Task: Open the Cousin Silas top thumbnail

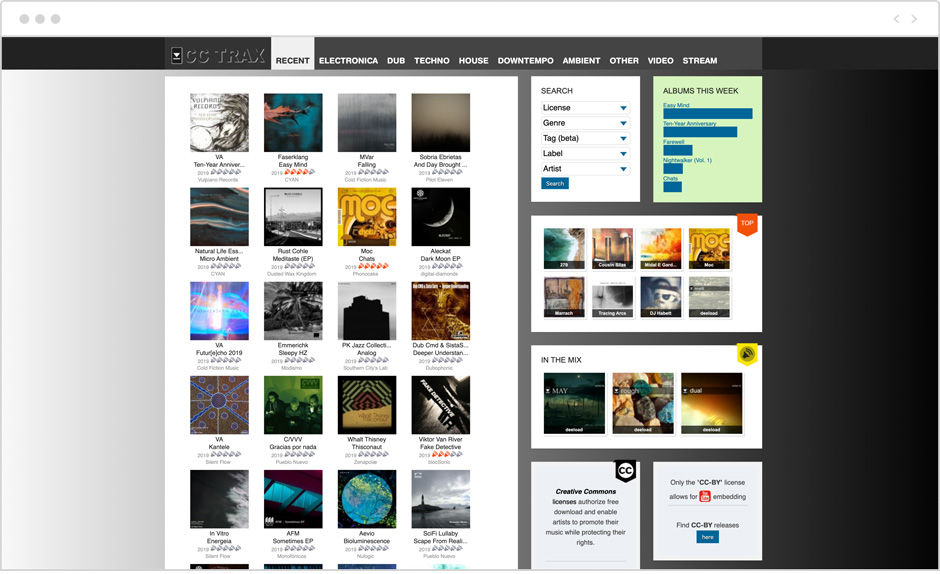Action: point(612,248)
